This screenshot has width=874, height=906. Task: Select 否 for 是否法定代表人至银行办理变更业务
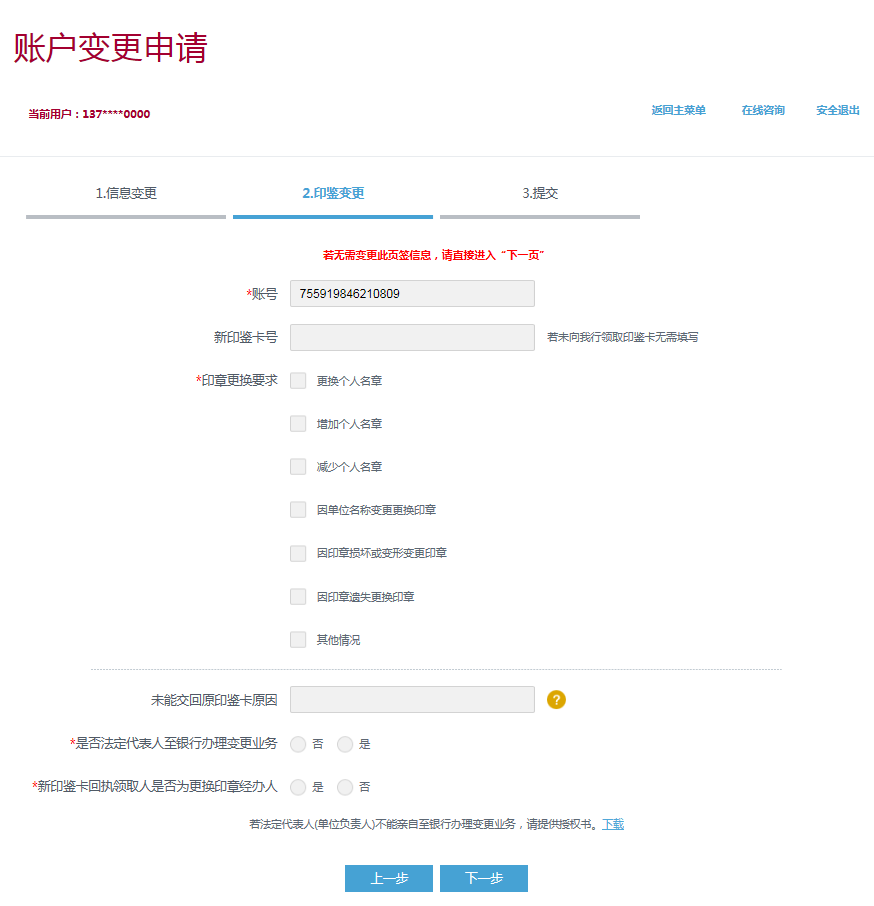(298, 744)
